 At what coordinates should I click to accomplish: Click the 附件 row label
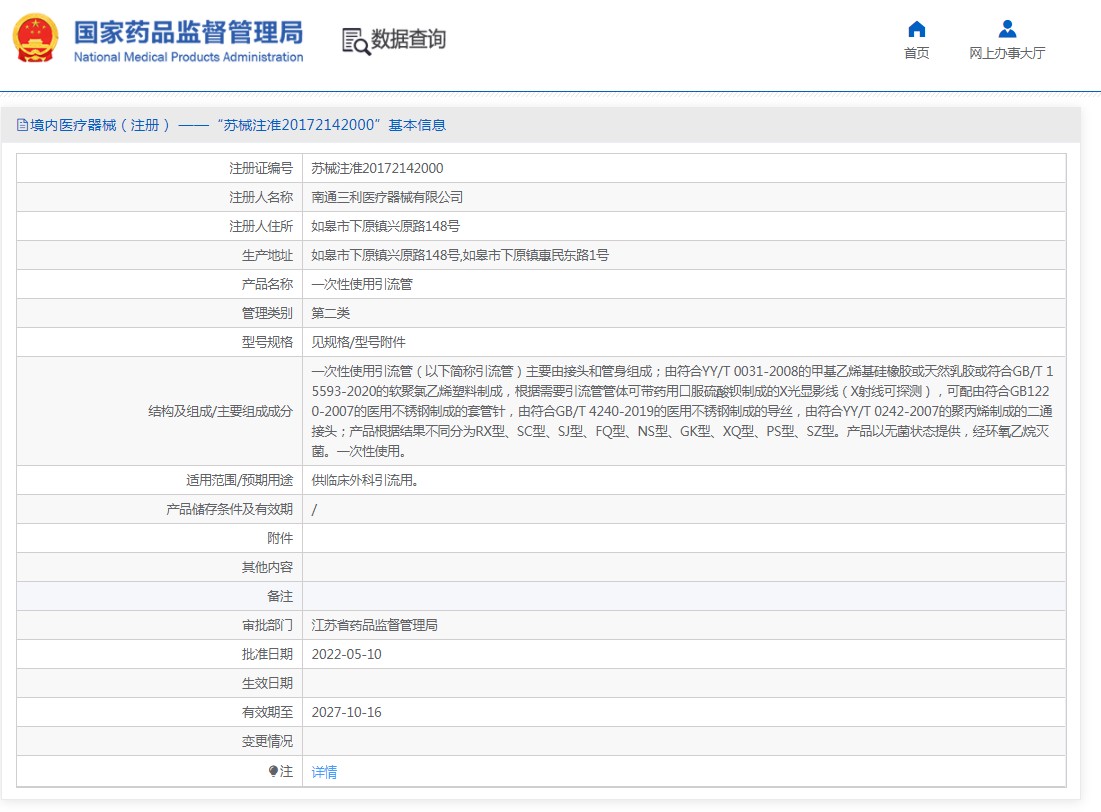279,538
